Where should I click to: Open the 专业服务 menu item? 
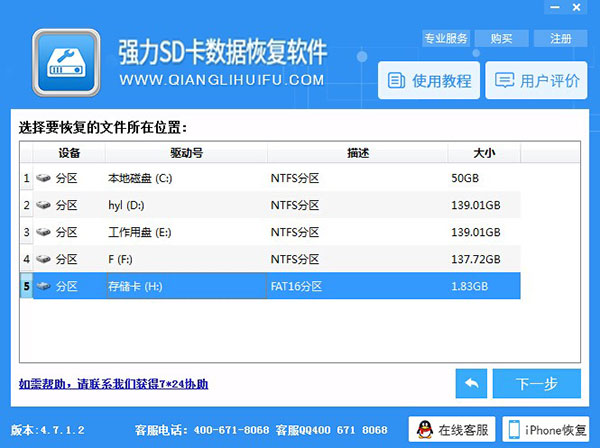[x=446, y=38]
